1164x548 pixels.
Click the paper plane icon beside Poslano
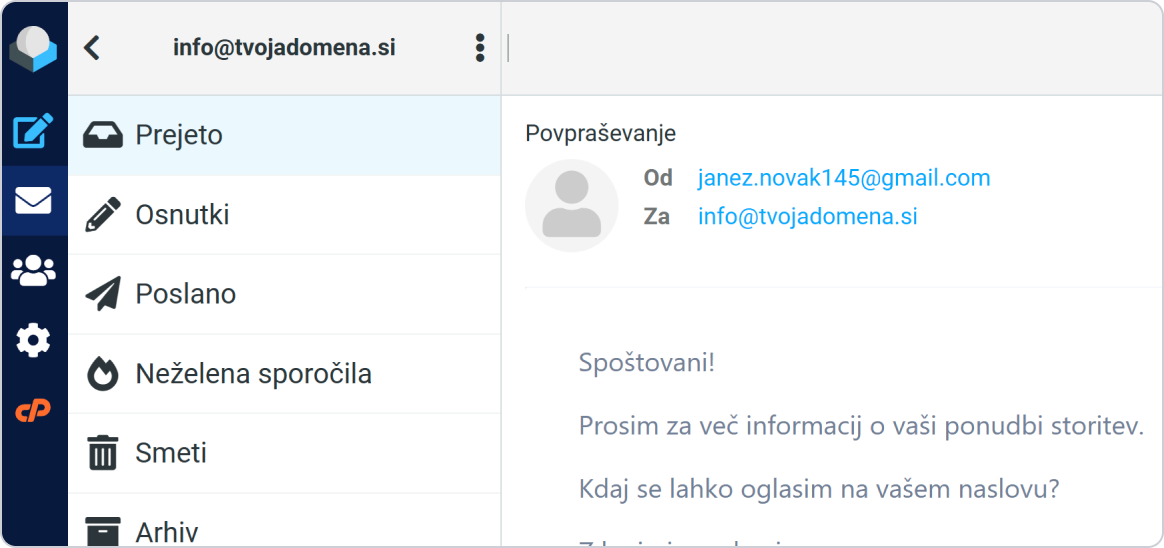click(102, 295)
